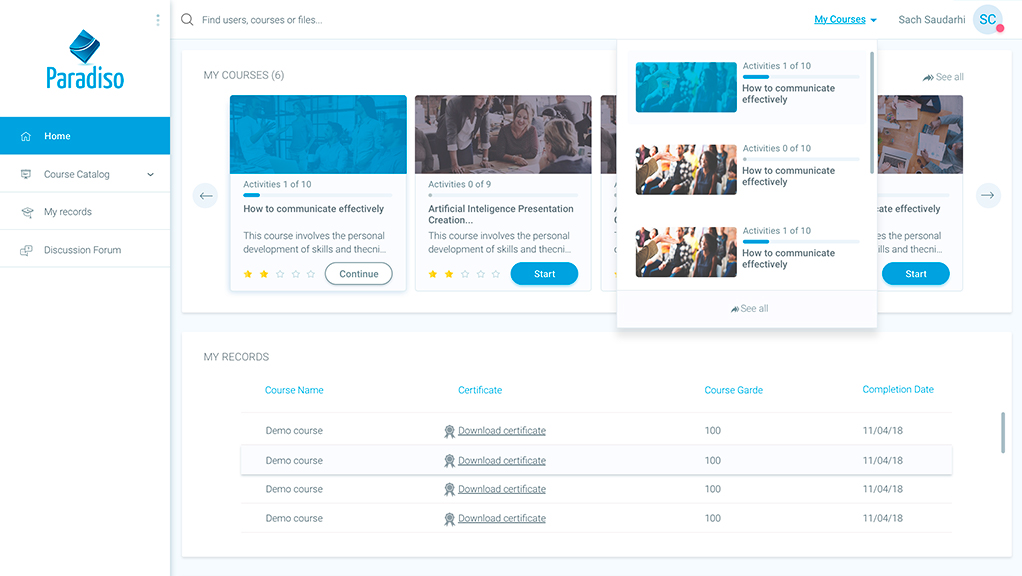Expand the Course Catalog chevron
1022x576 pixels.
151,175
